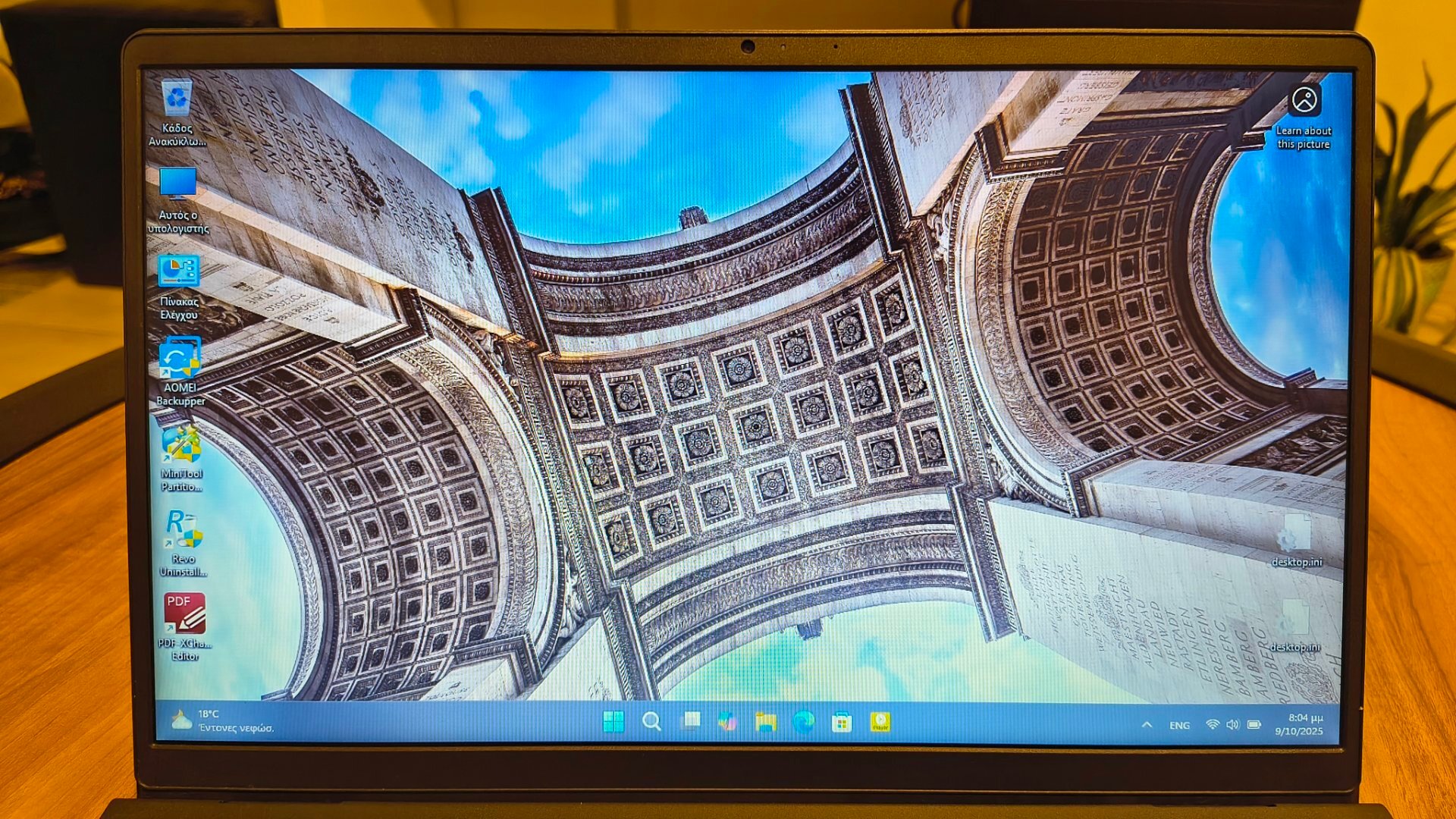1456x819 pixels.
Task: Open the Windows Start menu
Action: click(613, 721)
